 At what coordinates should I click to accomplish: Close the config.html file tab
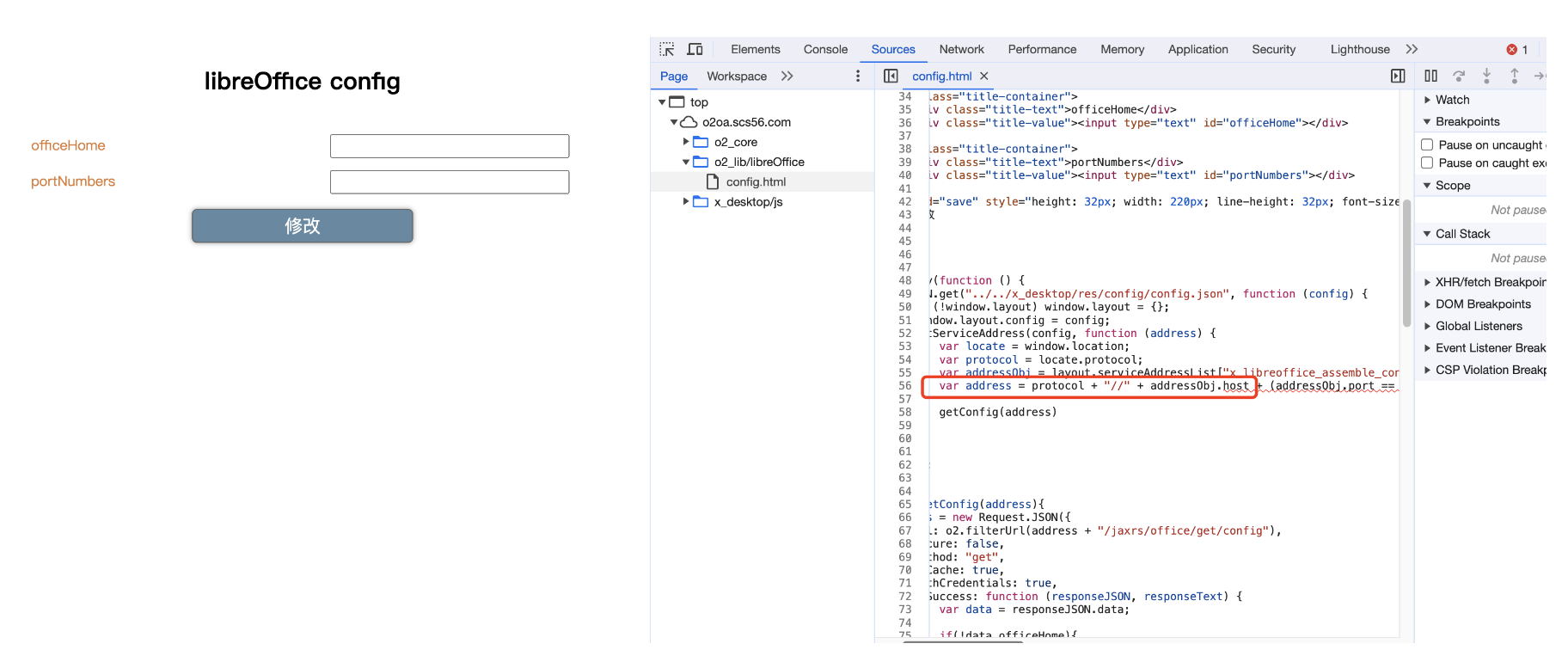coord(984,76)
